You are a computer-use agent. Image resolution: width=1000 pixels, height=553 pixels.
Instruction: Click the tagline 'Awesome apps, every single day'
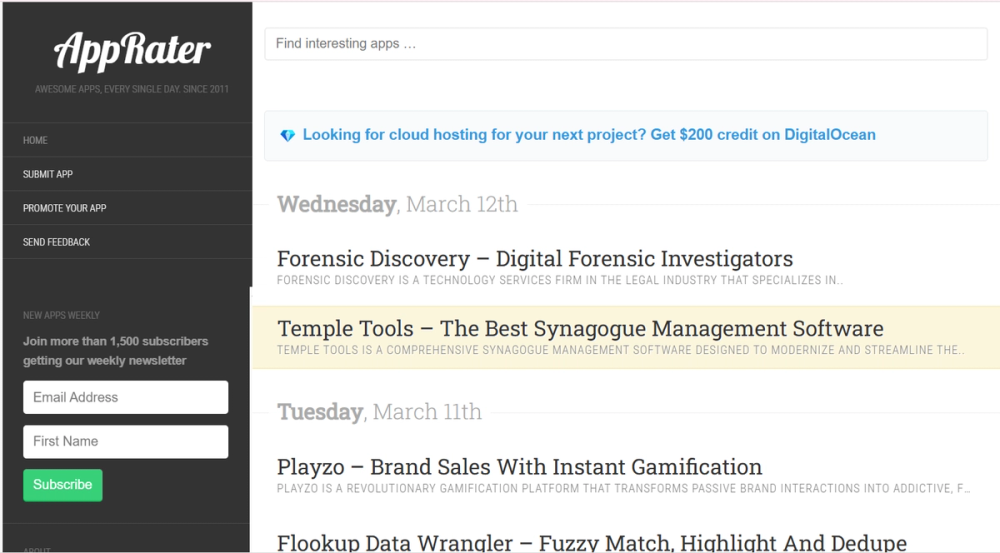pyautogui.click(x=131, y=89)
